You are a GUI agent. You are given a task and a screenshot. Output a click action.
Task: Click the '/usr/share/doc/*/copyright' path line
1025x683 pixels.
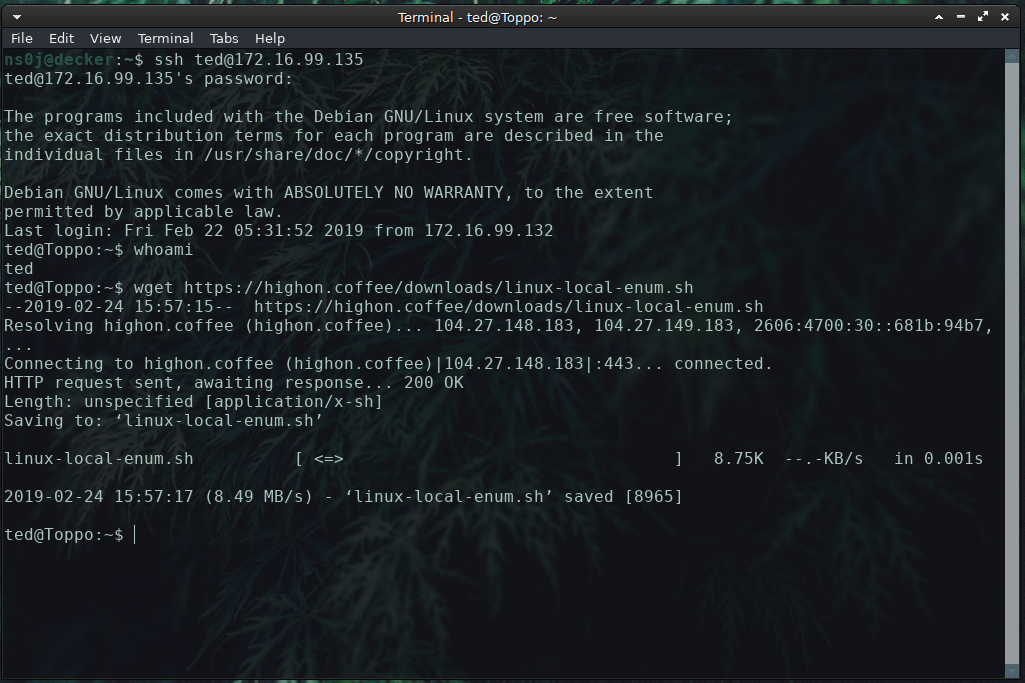[x=239, y=155]
